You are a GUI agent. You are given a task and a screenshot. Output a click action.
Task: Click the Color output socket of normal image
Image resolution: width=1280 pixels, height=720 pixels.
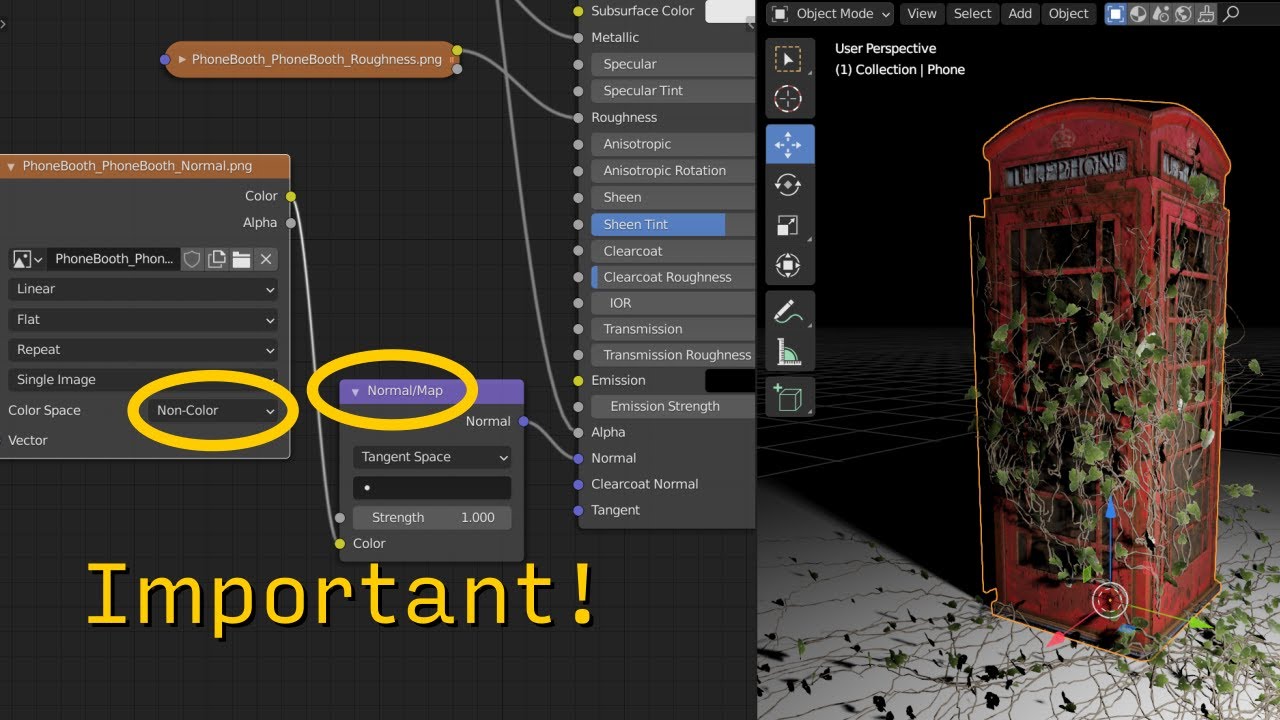[x=291, y=196]
